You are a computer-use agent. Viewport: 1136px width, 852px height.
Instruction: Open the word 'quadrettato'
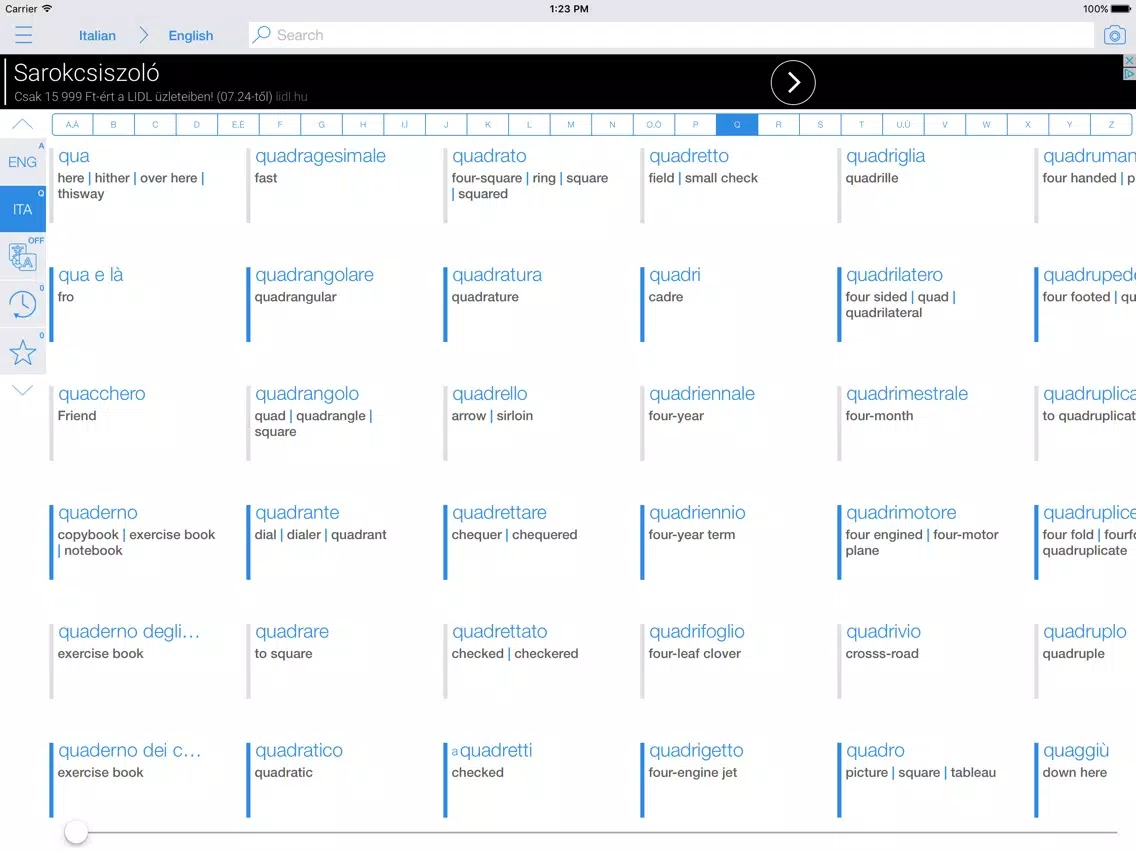[499, 631]
